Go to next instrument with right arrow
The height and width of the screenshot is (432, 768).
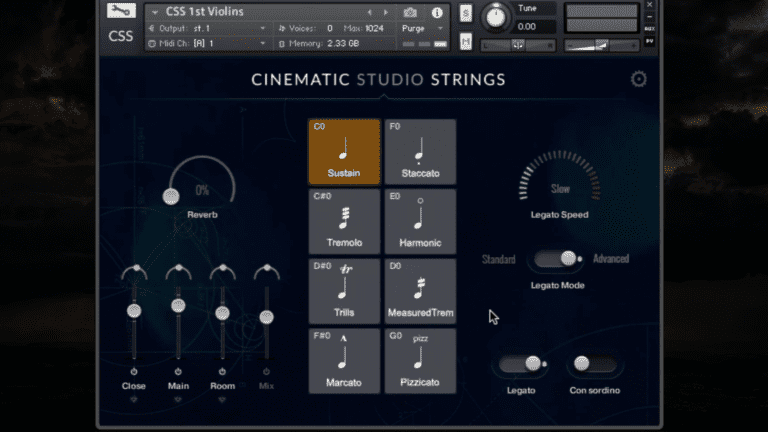(x=386, y=12)
